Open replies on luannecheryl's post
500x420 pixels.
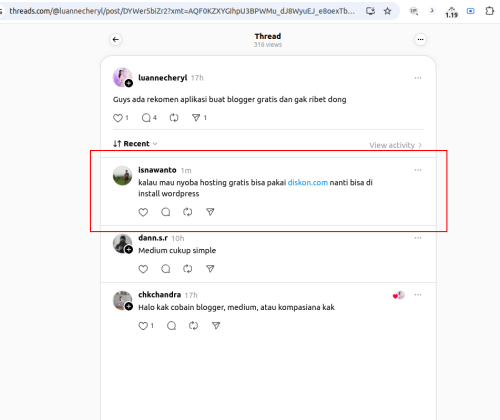tap(146, 118)
